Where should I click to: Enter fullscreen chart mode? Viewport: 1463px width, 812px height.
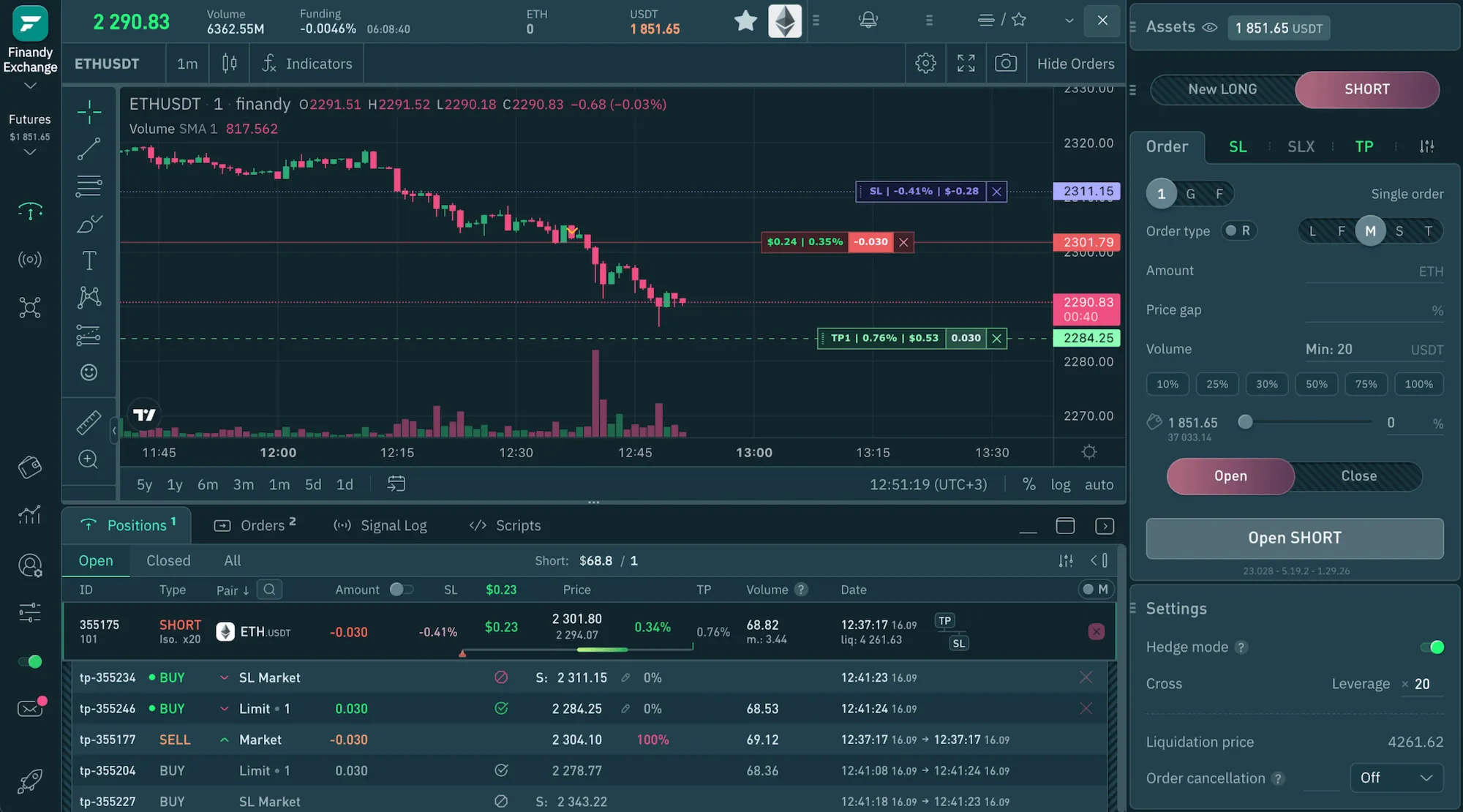[x=966, y=63]
